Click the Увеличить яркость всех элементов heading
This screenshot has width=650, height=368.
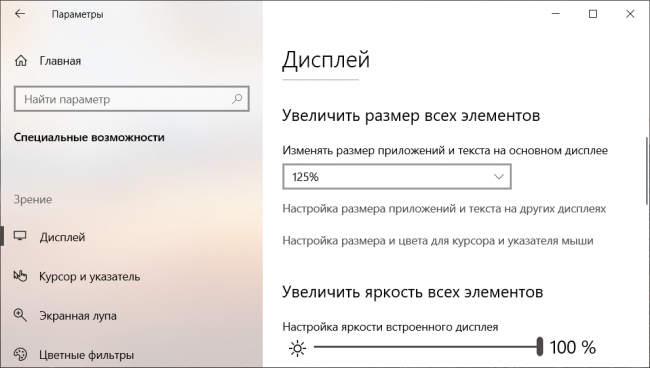(412, 292)
